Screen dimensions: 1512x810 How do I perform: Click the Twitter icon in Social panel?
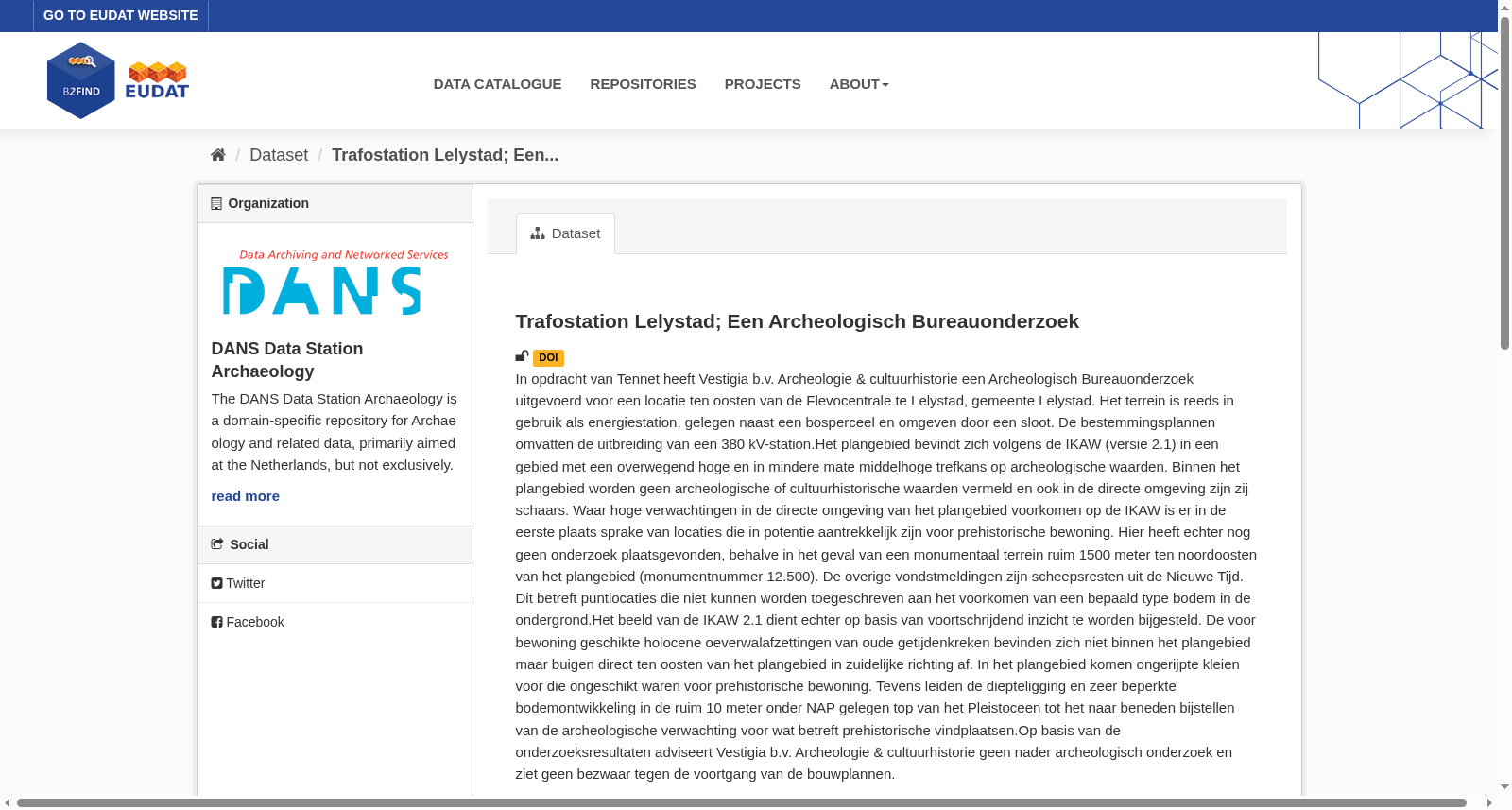click(216, 583)
